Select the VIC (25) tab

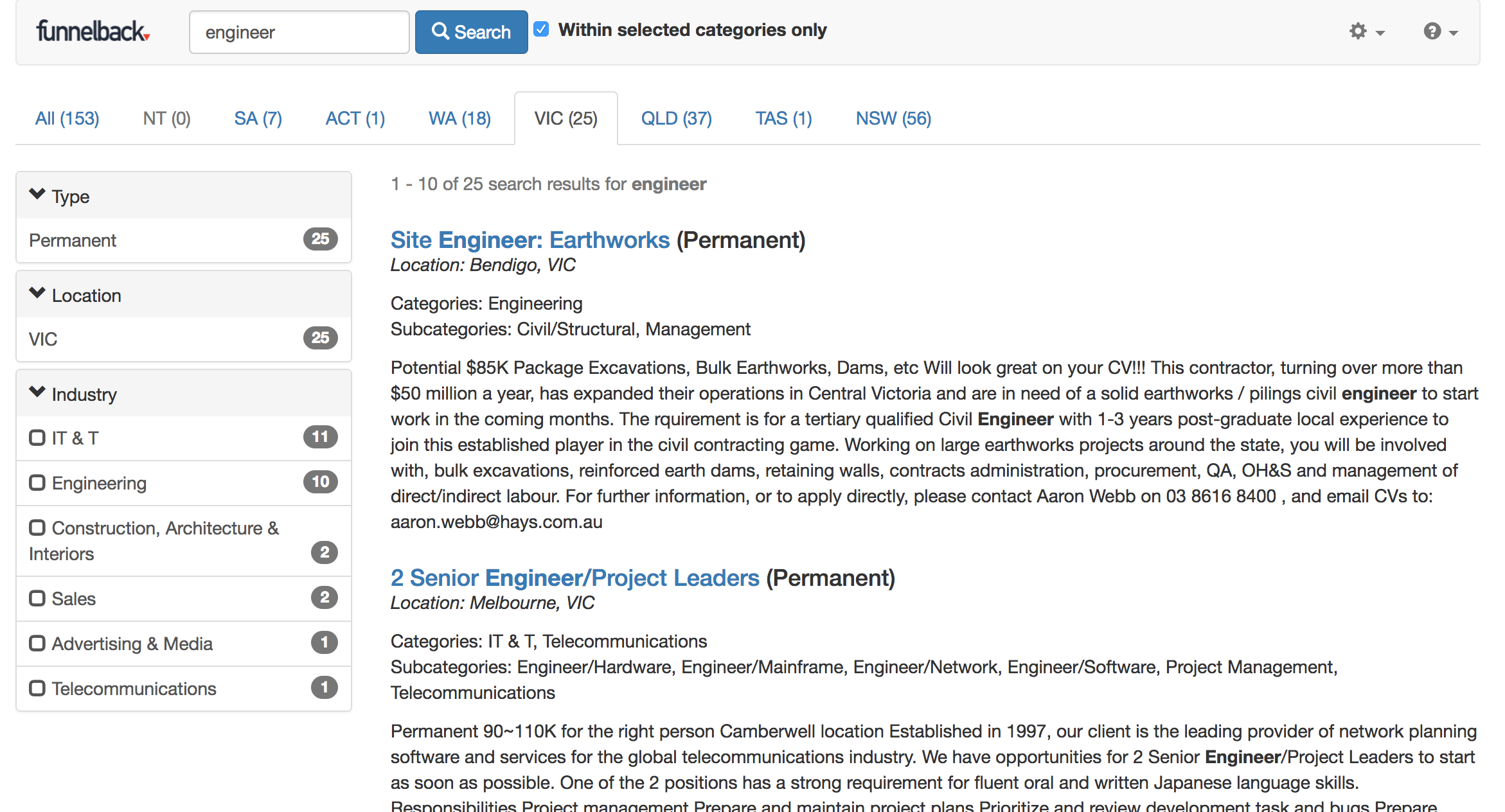pyautogui.click(x=565, y=118)
